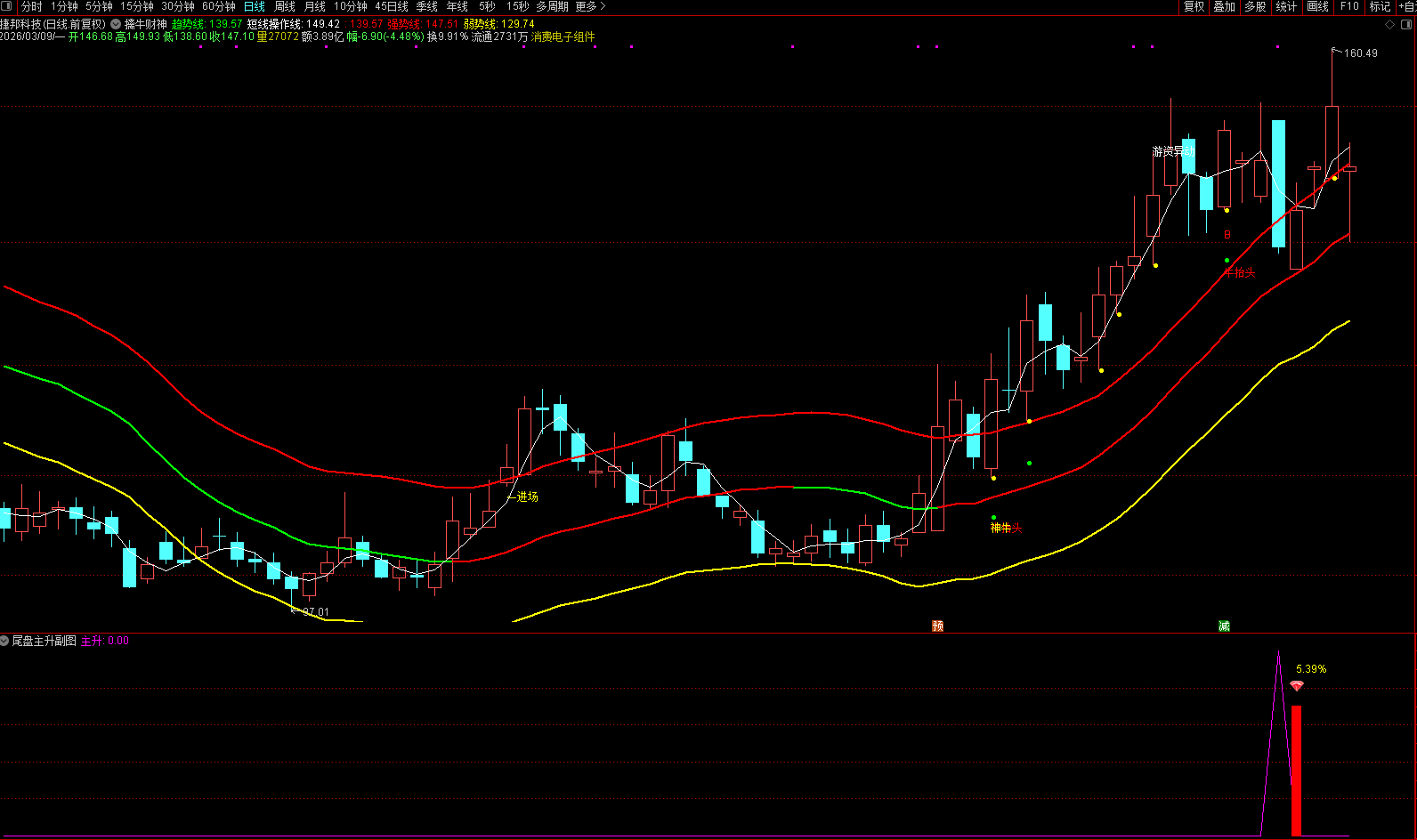
Task: Select the 60分钟 period tab
Action: tap(219, 6)
